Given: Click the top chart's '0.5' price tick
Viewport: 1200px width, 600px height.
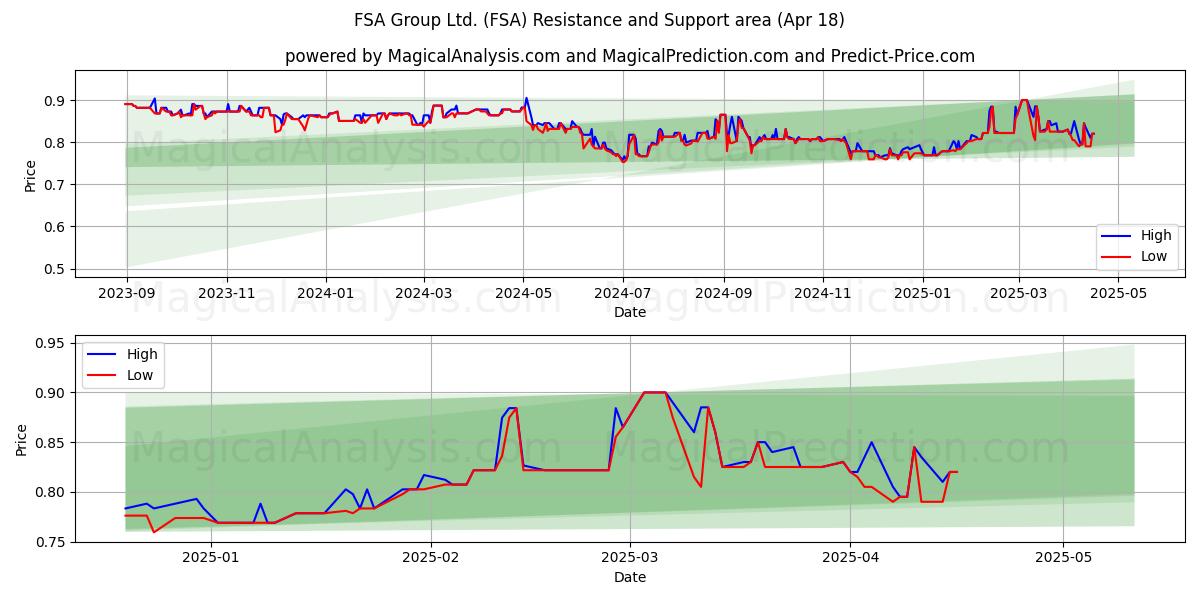Looking at the screenshot, I should [55, 269].
